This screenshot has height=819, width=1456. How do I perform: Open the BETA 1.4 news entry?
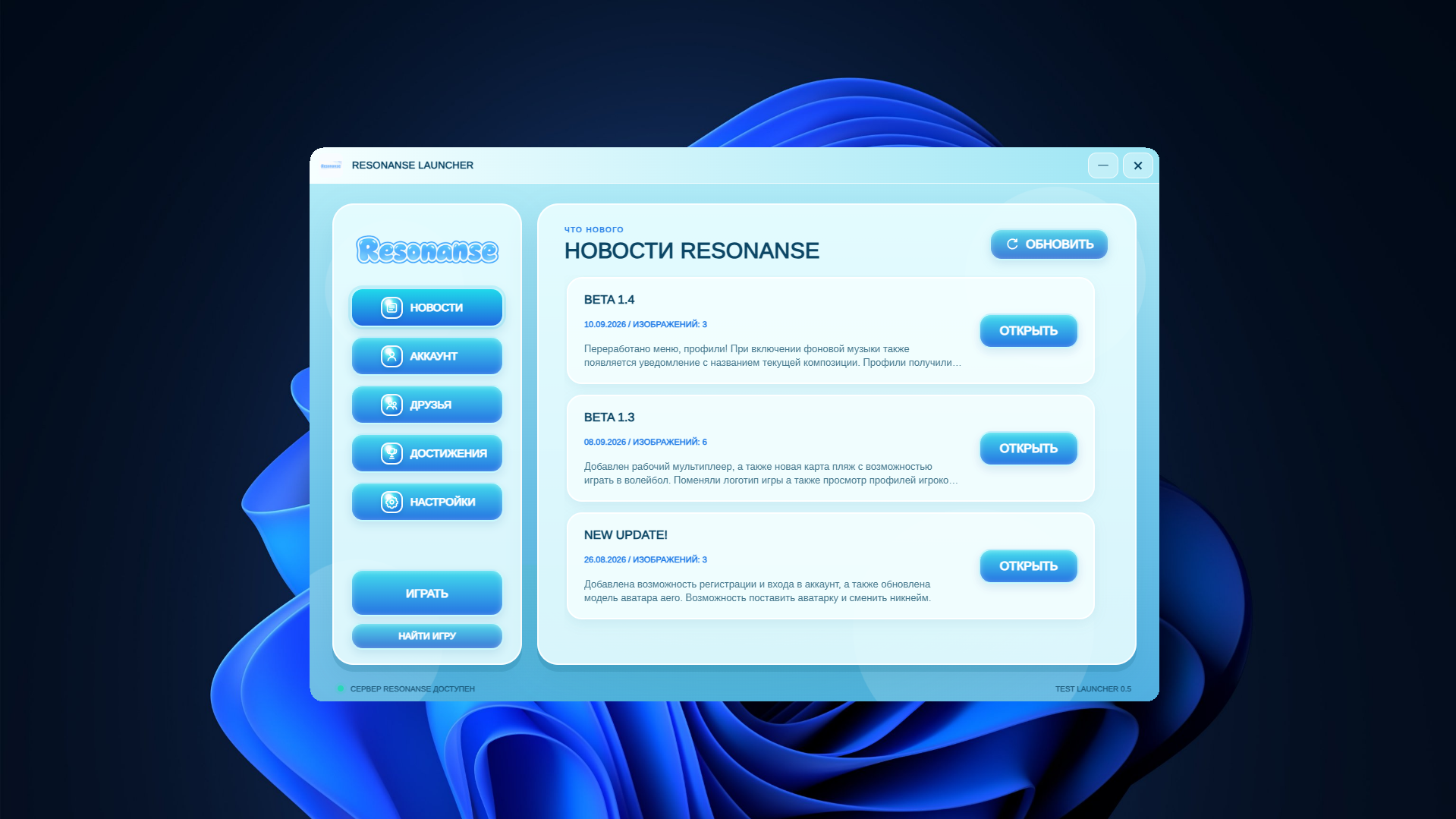click(x=1029, y=331)
